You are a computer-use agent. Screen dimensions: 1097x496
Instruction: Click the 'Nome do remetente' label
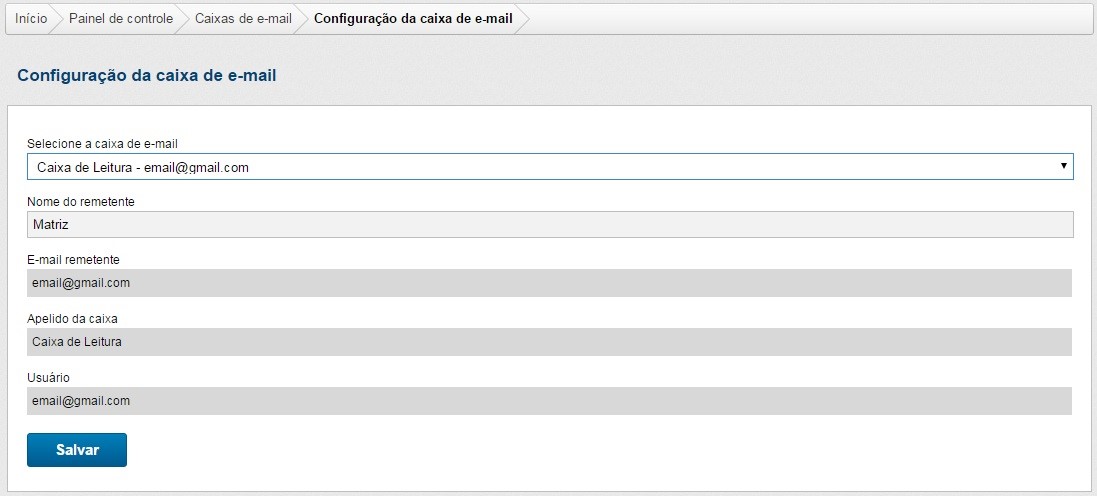(80, 202)
